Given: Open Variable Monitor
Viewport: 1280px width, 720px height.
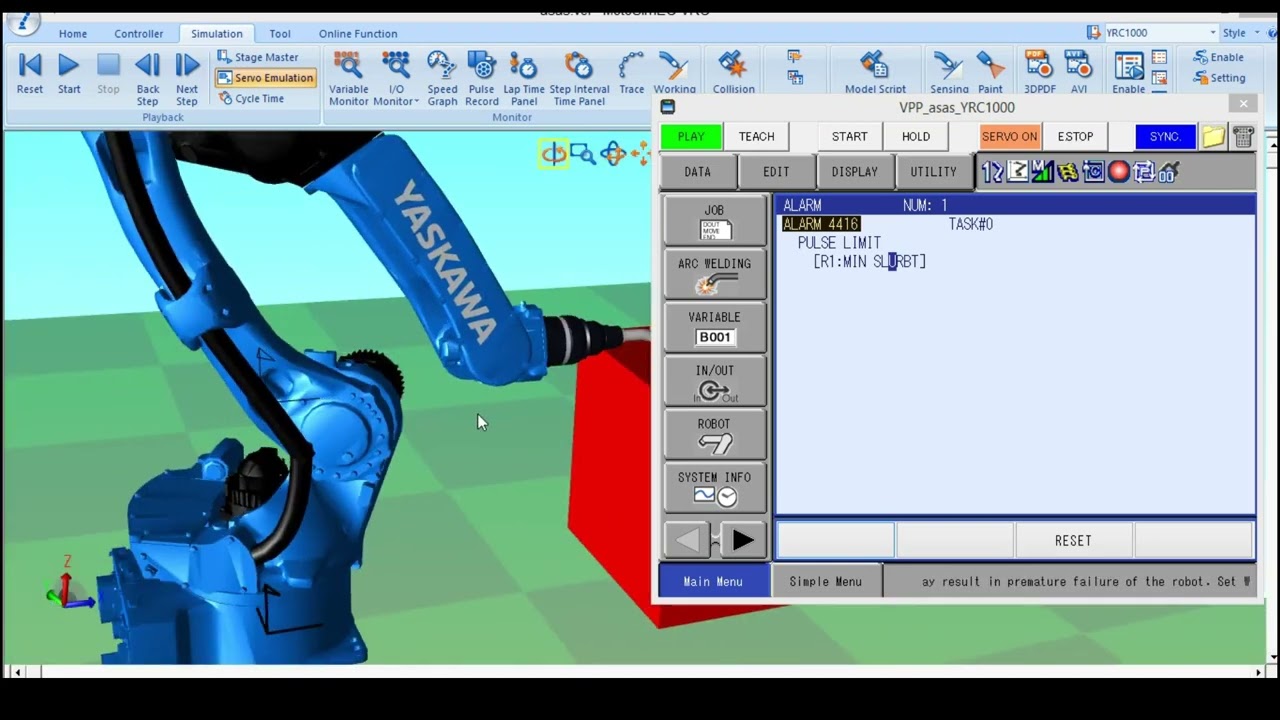Looking at the screenshot, I should coord(348,79).
